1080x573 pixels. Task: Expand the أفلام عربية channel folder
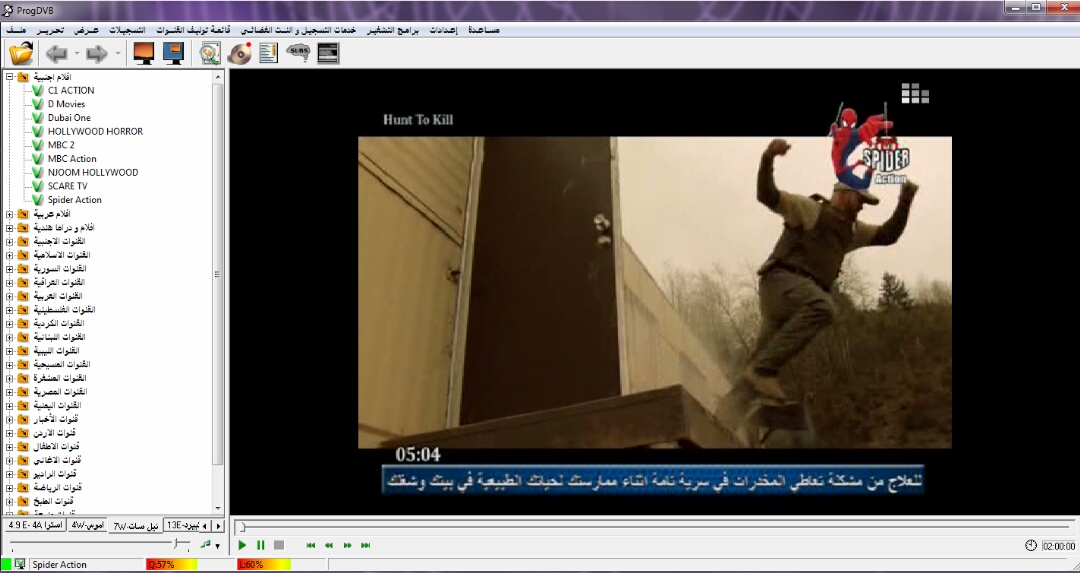click(x=9, y=214)
